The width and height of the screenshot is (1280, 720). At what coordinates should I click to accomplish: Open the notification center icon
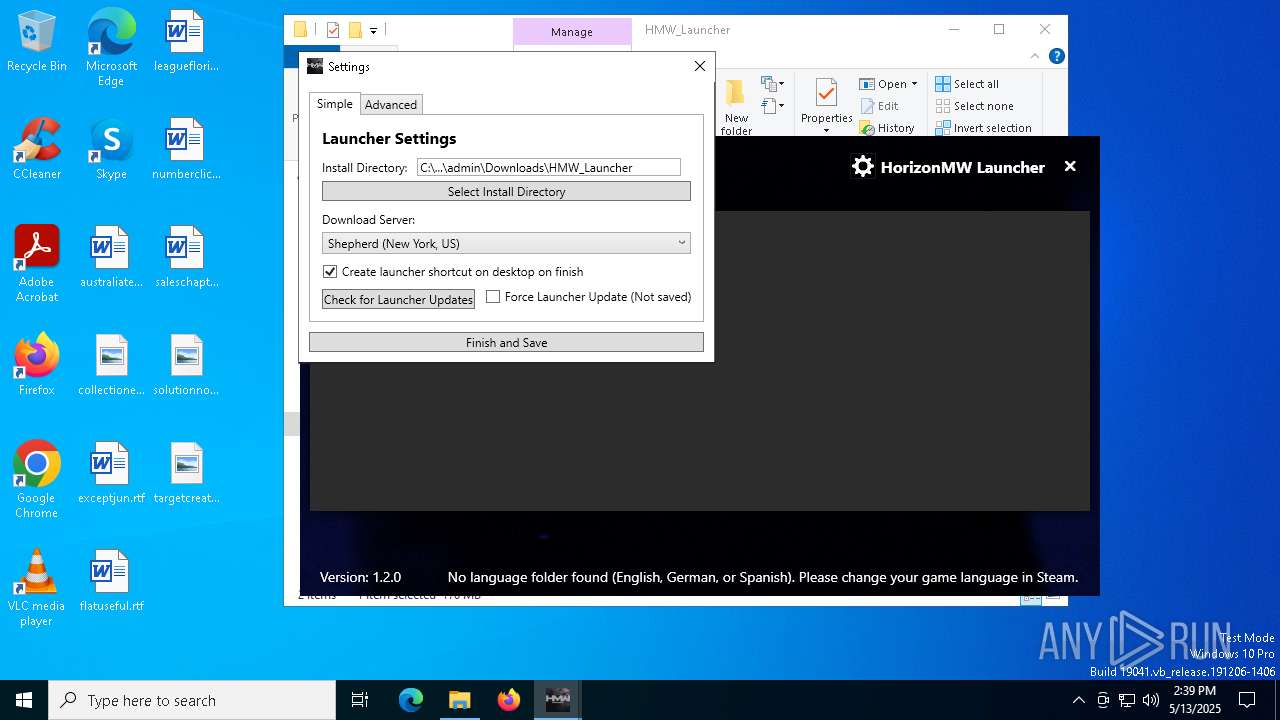pyautogui.click(x=1247, y=700)
